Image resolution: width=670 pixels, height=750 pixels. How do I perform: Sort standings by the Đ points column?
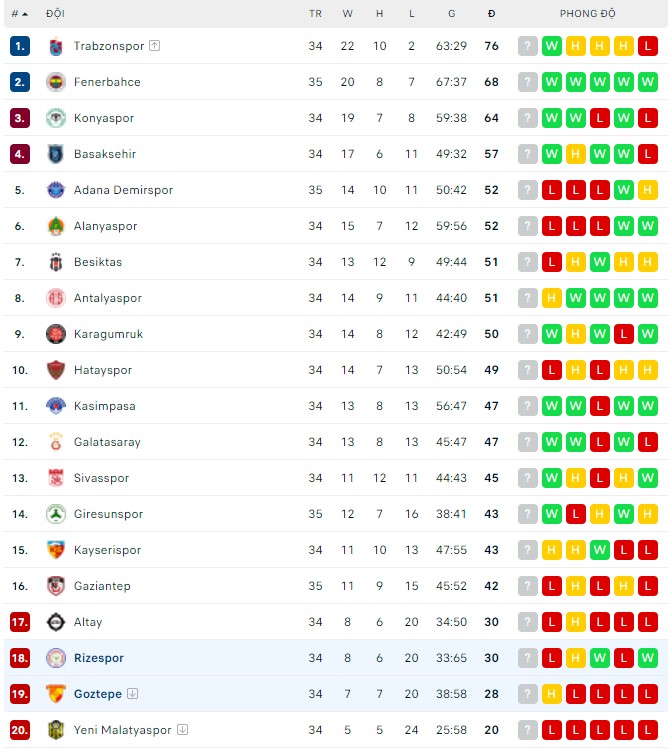tap(491, 14)
